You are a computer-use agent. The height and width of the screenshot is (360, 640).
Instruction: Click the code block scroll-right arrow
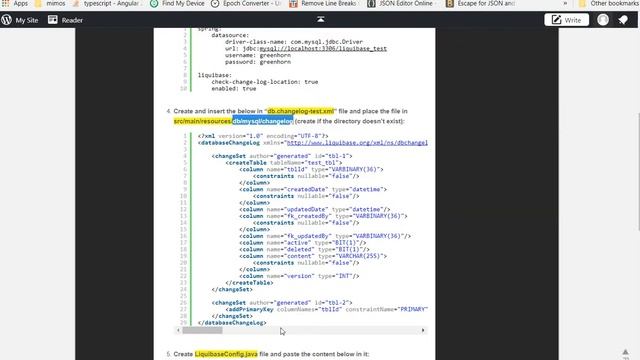pyautogui.click(x=423, y=330)
